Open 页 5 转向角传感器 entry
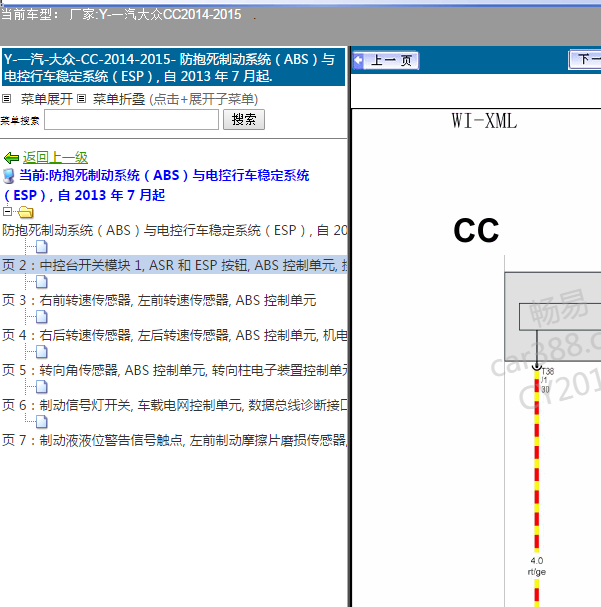601x607 pixels. coord(174,370)
